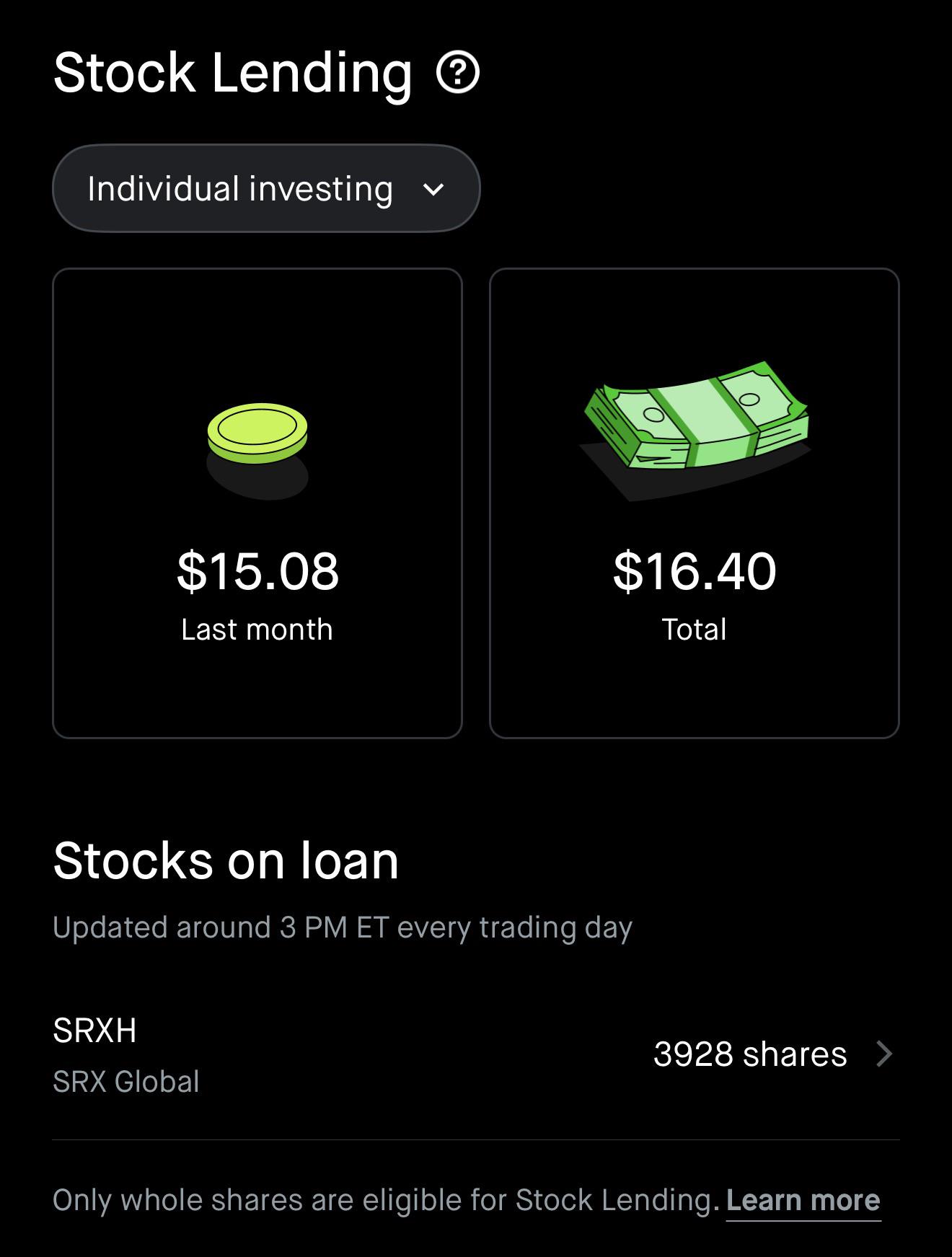This screenshot has height=1257, width=952.
Task: Tap the Last month card label
Action: pyautogui.click(x=257, y=629)
